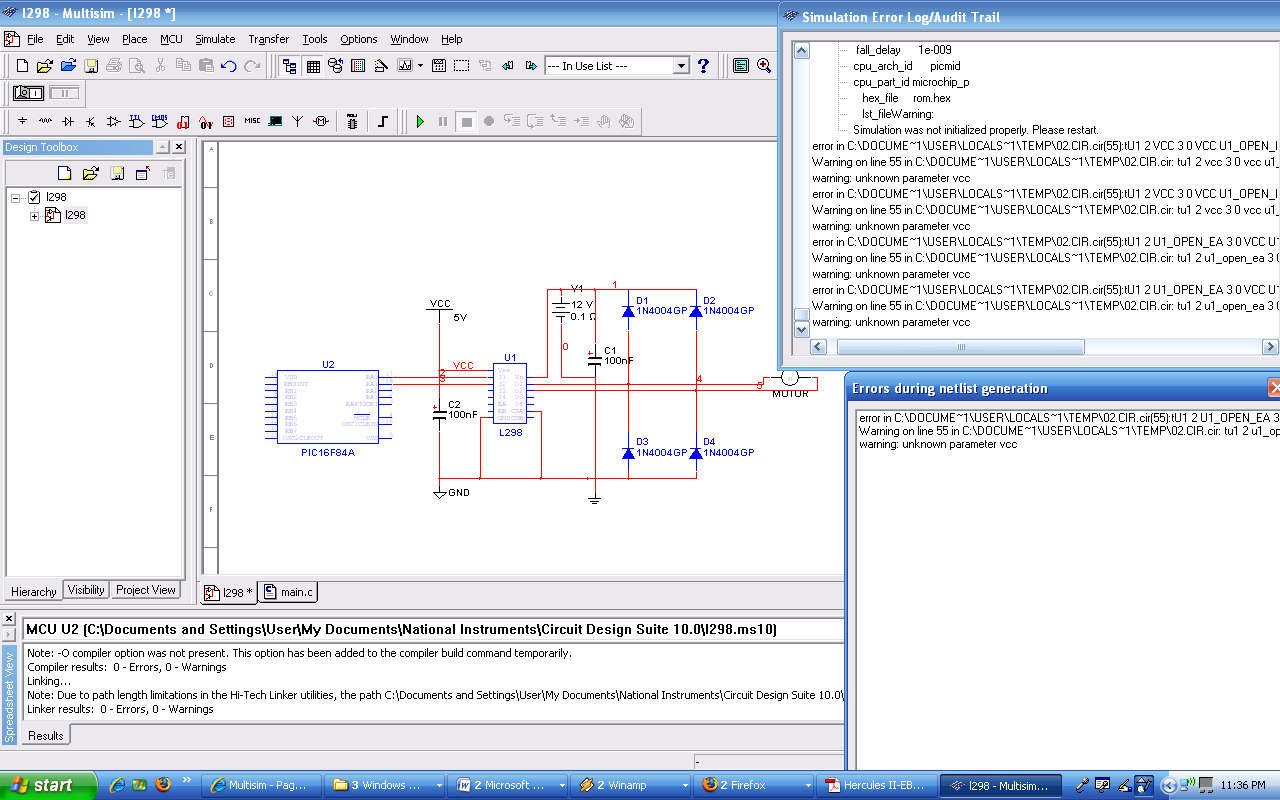
Task: Place a Source component from toolbar
Action: (22, 121)
